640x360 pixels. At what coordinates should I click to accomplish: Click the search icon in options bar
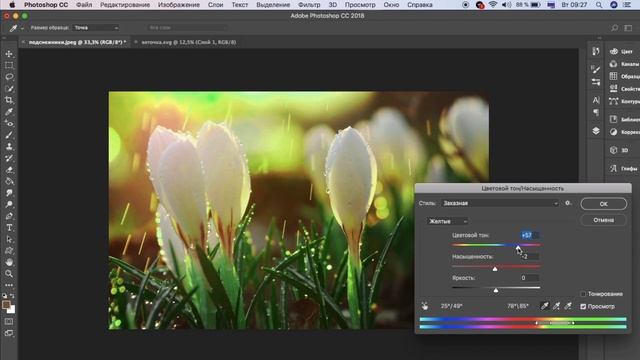point(614,28)
